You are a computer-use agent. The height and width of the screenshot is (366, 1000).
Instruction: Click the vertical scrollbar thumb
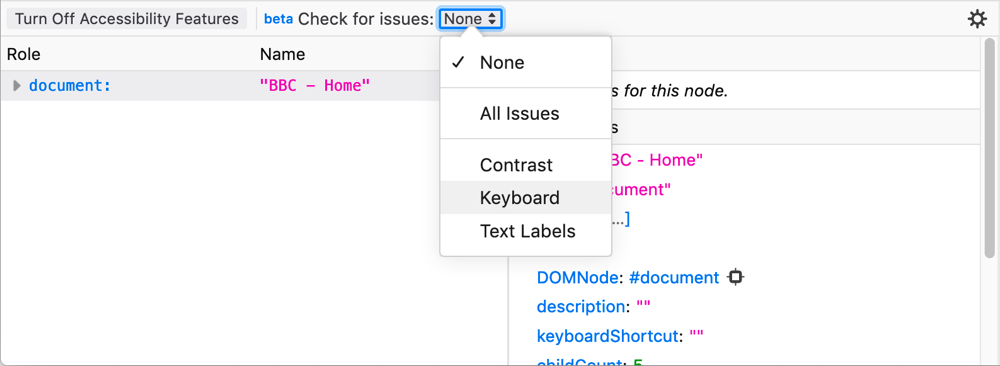point(989,149)
